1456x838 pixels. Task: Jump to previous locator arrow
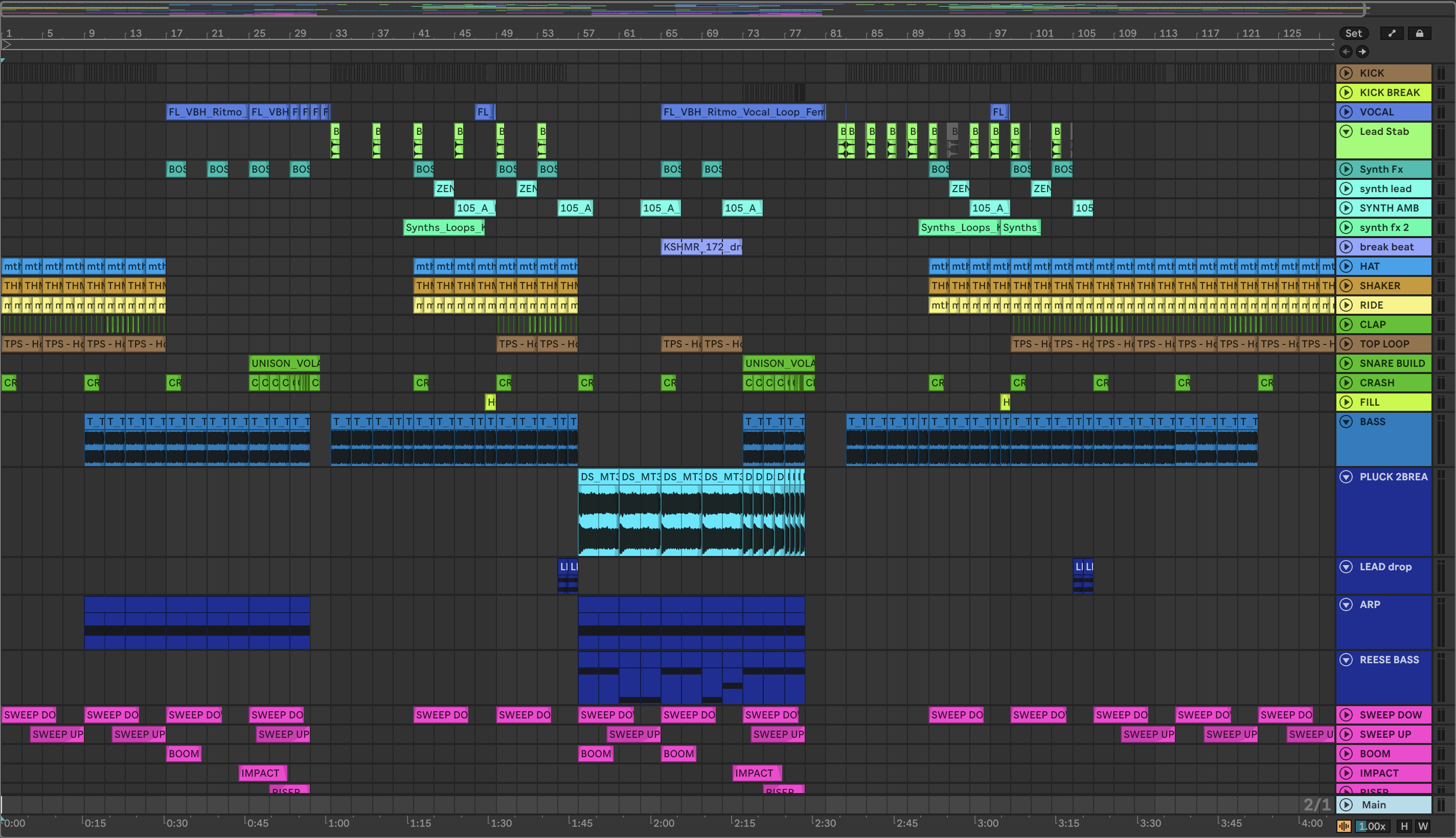point(1346,52)
